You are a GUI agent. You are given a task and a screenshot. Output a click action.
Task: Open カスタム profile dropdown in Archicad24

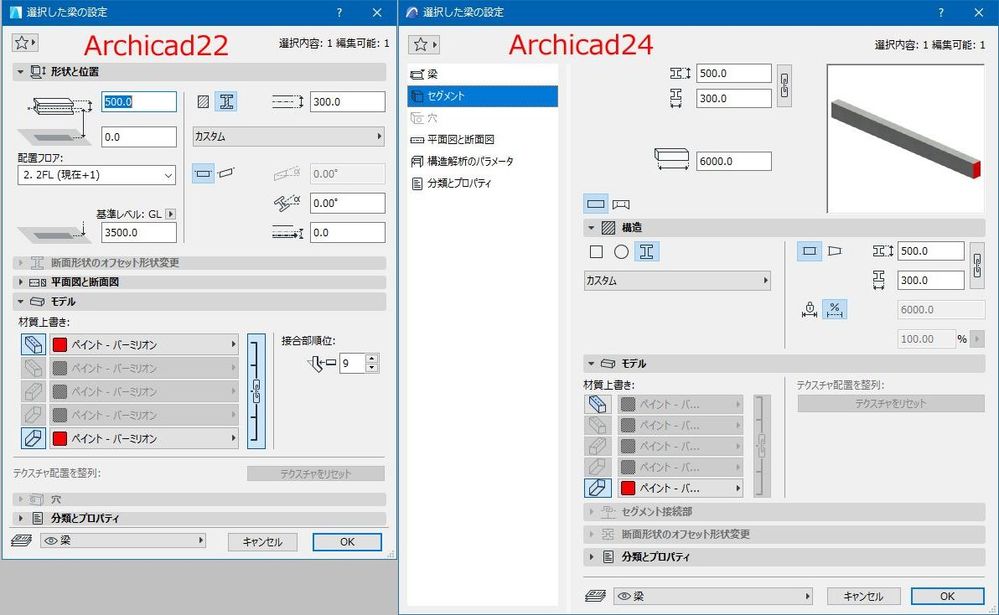tap(677, 280)
